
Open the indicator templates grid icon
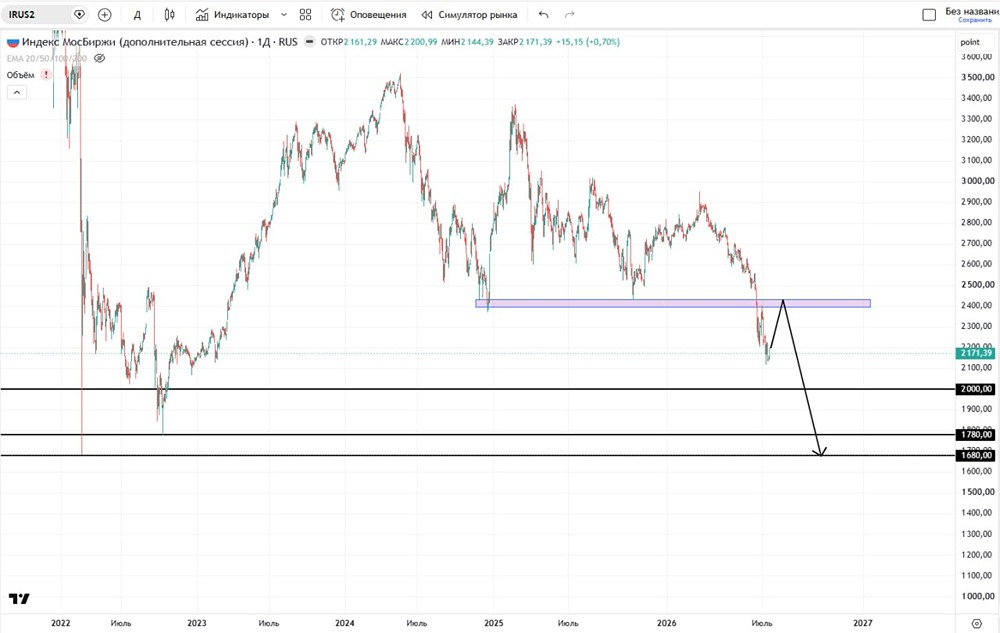(x=305, y=15)
